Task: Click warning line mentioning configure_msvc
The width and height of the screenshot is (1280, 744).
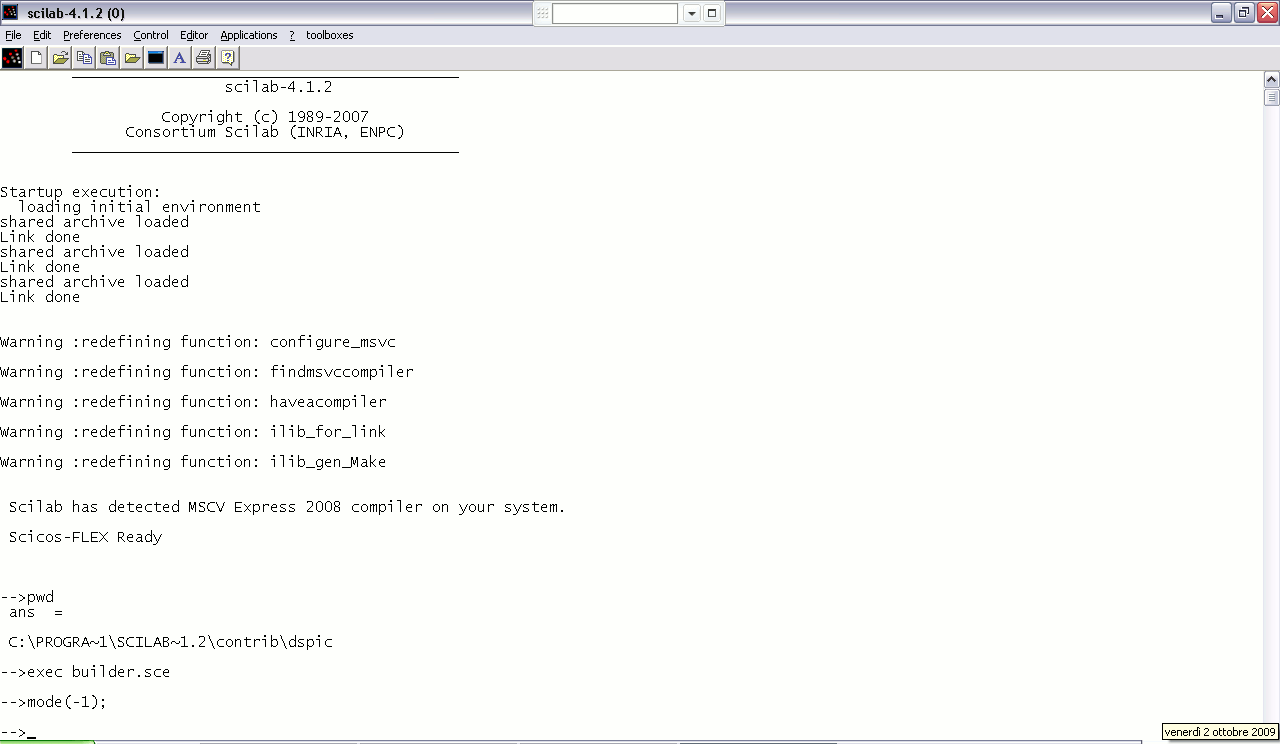Action: tap(198, 342)
